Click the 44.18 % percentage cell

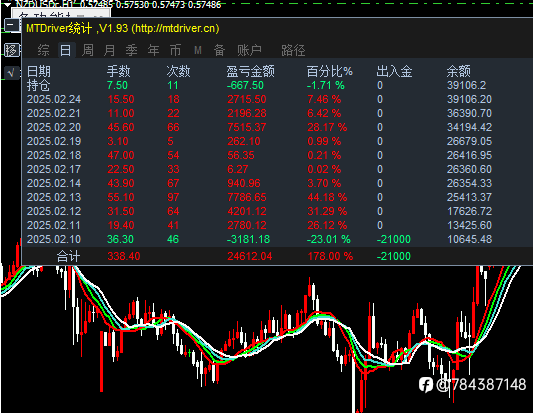click(327, 197)
